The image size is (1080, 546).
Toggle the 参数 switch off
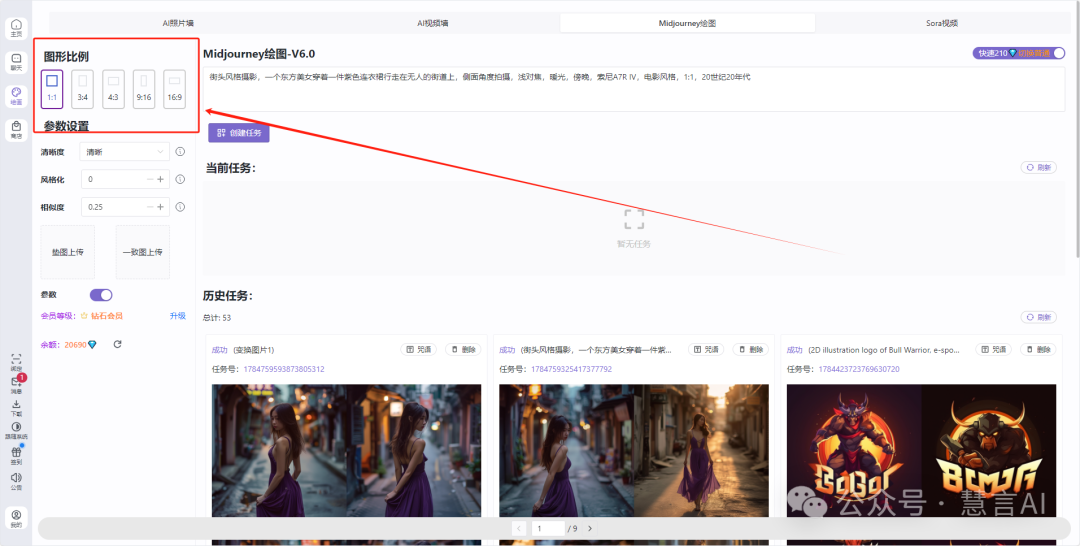click(x=101, y=295)
